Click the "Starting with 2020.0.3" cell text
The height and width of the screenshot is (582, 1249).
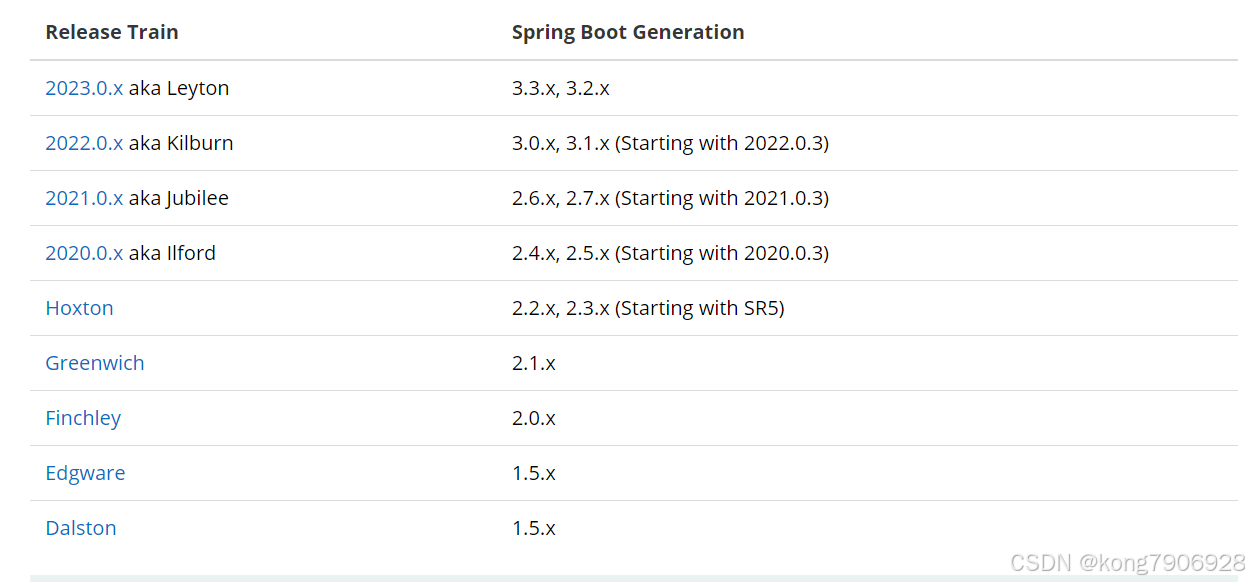pos(722,253)
